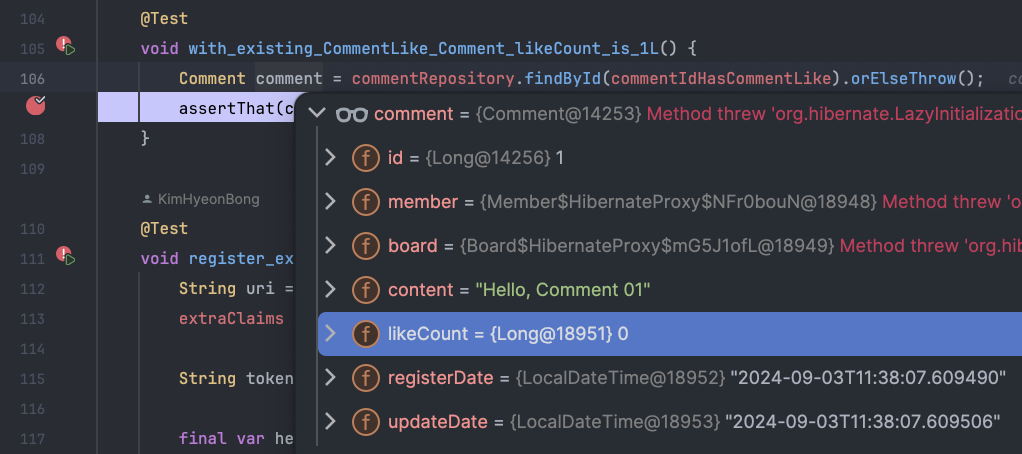Click the field icon next to updateDate
The image size is (1022, 454).
point(366,421)
